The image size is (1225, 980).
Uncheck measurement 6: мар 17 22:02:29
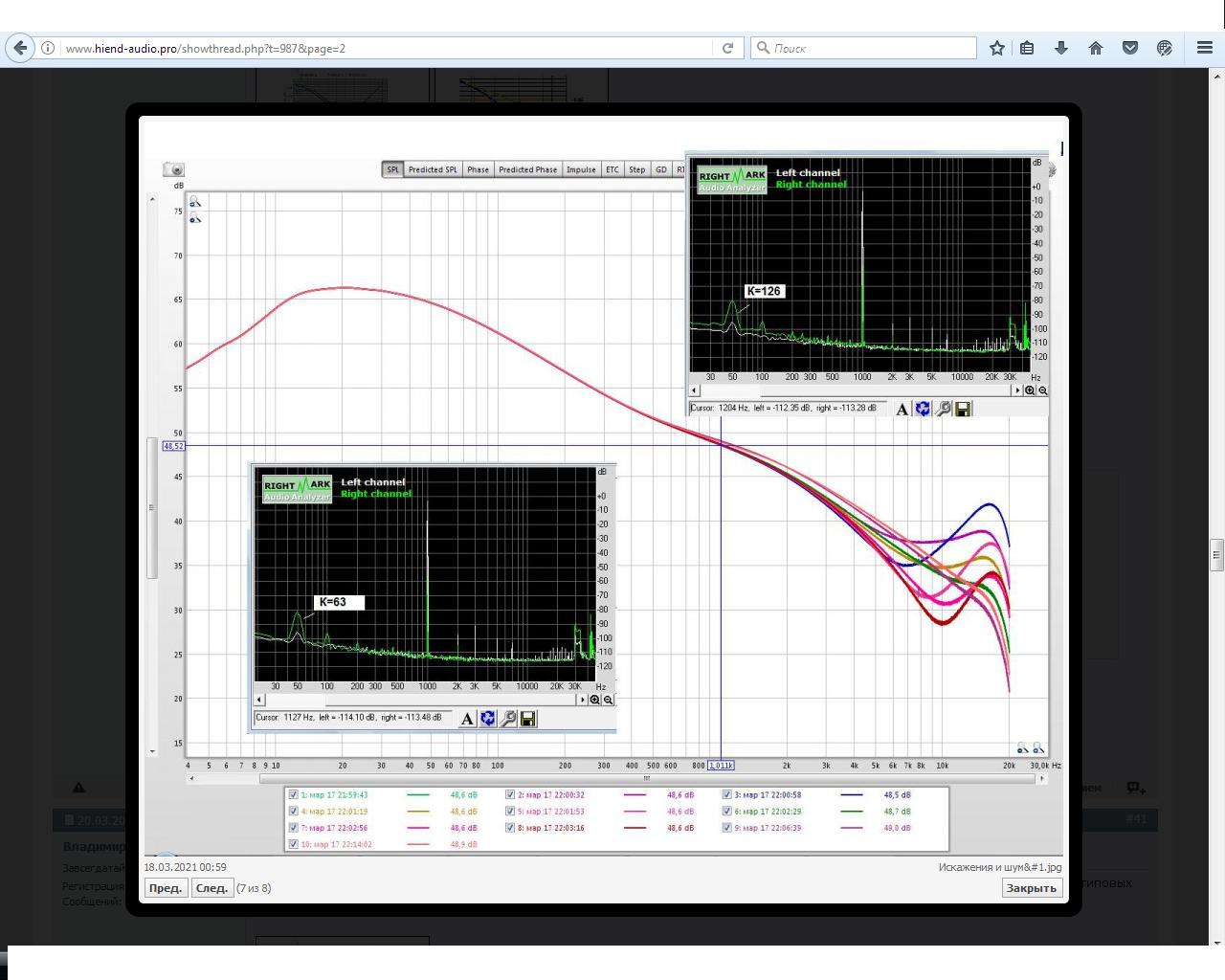pos(727,811)
